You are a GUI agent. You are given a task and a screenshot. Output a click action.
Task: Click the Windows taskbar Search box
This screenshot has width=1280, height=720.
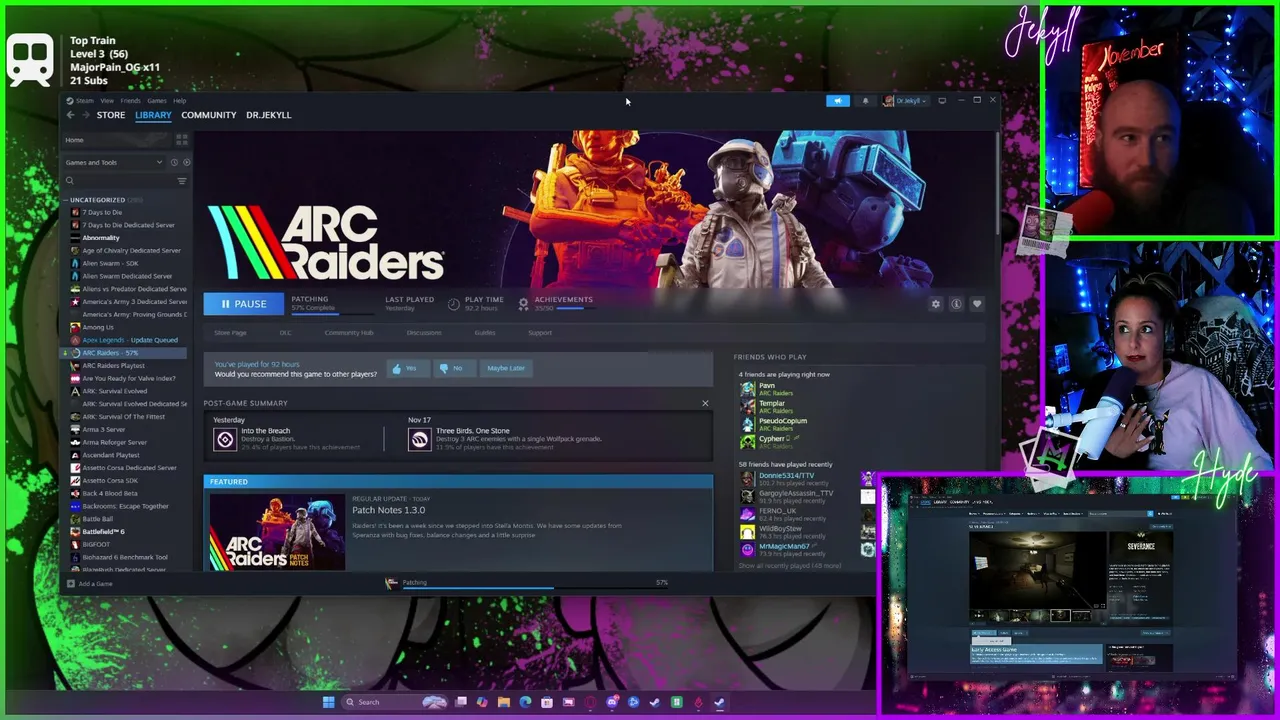pos(394,702)
